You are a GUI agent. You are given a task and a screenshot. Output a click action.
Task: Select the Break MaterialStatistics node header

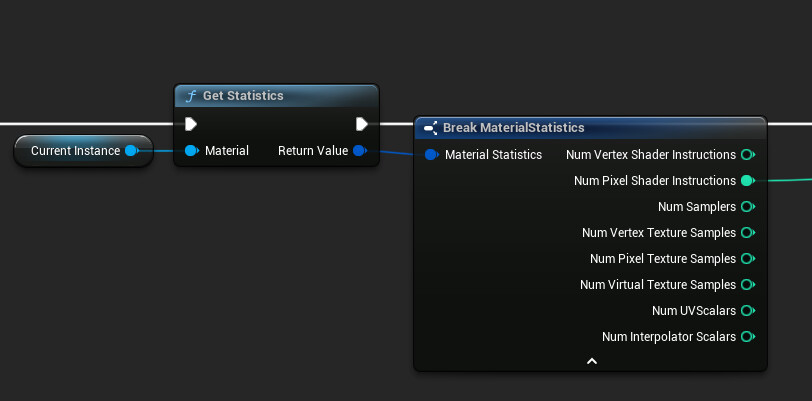(590, 127)
